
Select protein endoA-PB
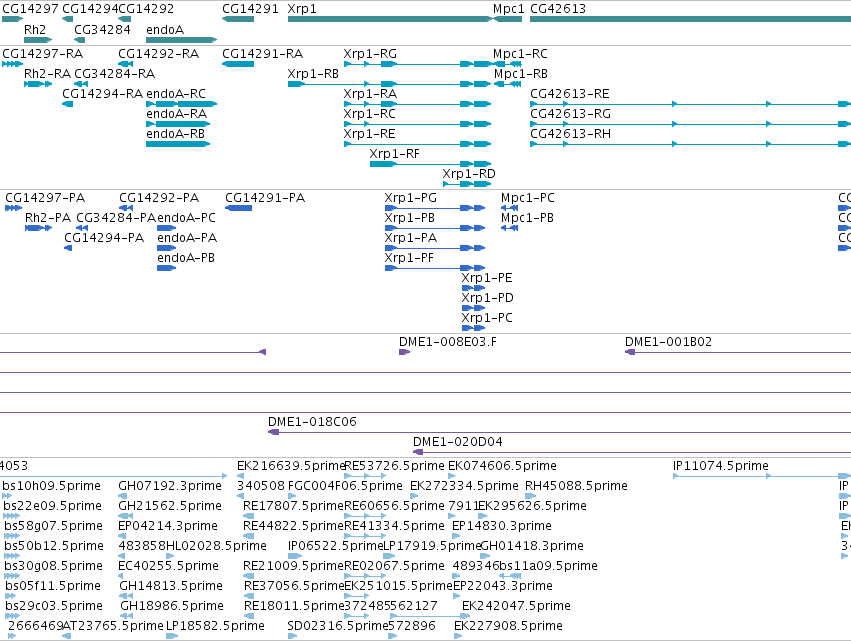click(x=186, y=258)
